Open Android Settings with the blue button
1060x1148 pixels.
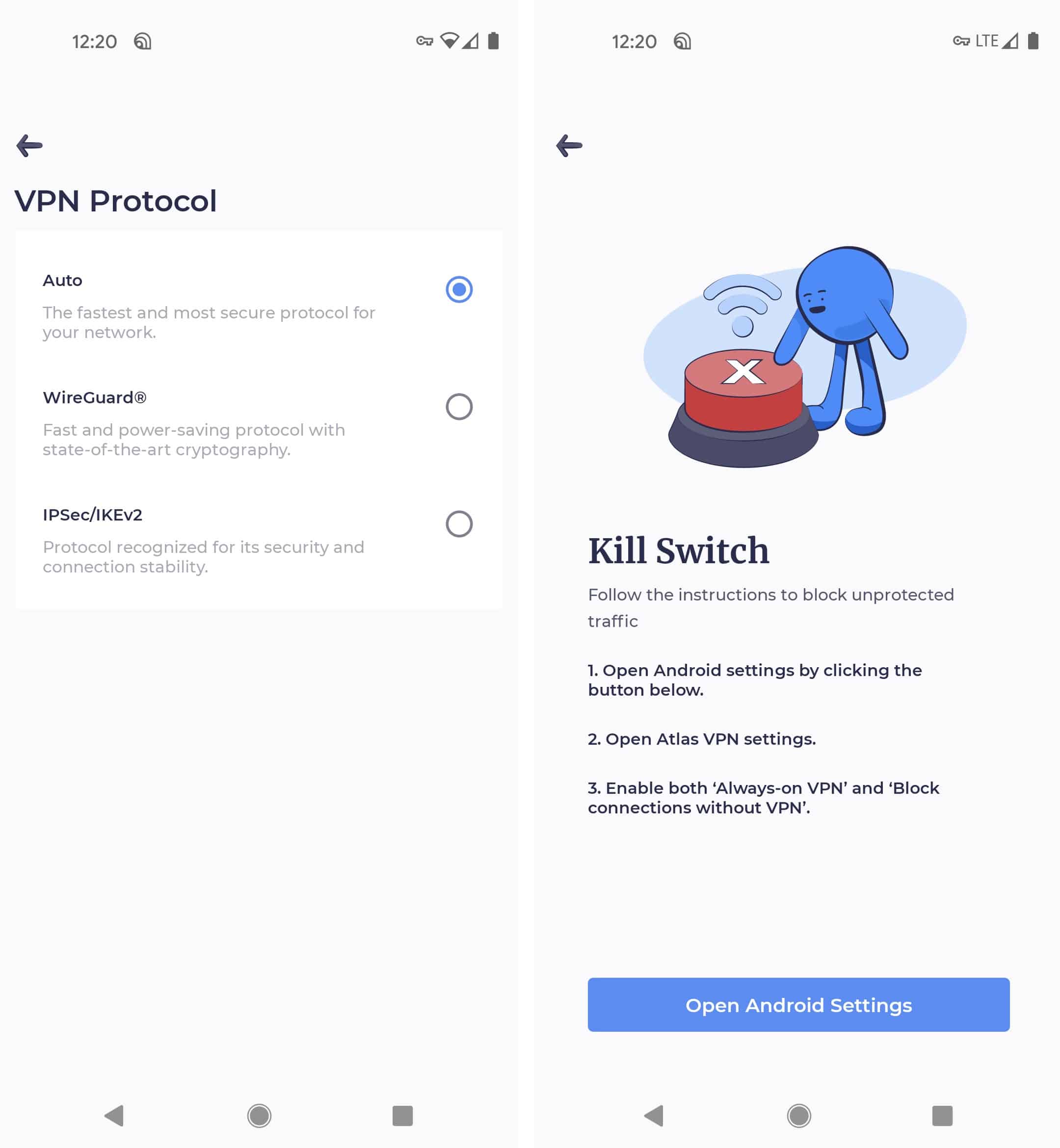click(x=798, y=1005)
